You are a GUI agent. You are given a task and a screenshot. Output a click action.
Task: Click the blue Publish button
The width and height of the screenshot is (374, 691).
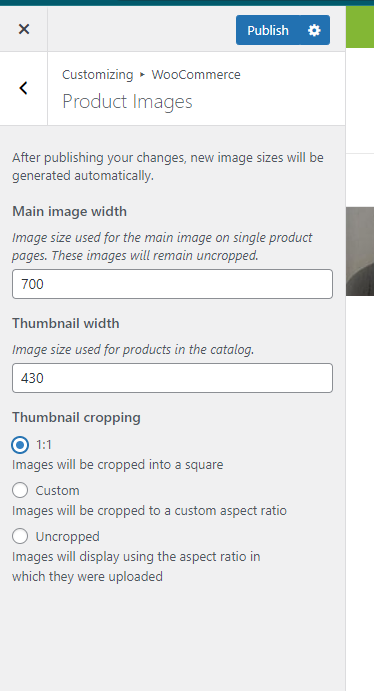point(268,30)
